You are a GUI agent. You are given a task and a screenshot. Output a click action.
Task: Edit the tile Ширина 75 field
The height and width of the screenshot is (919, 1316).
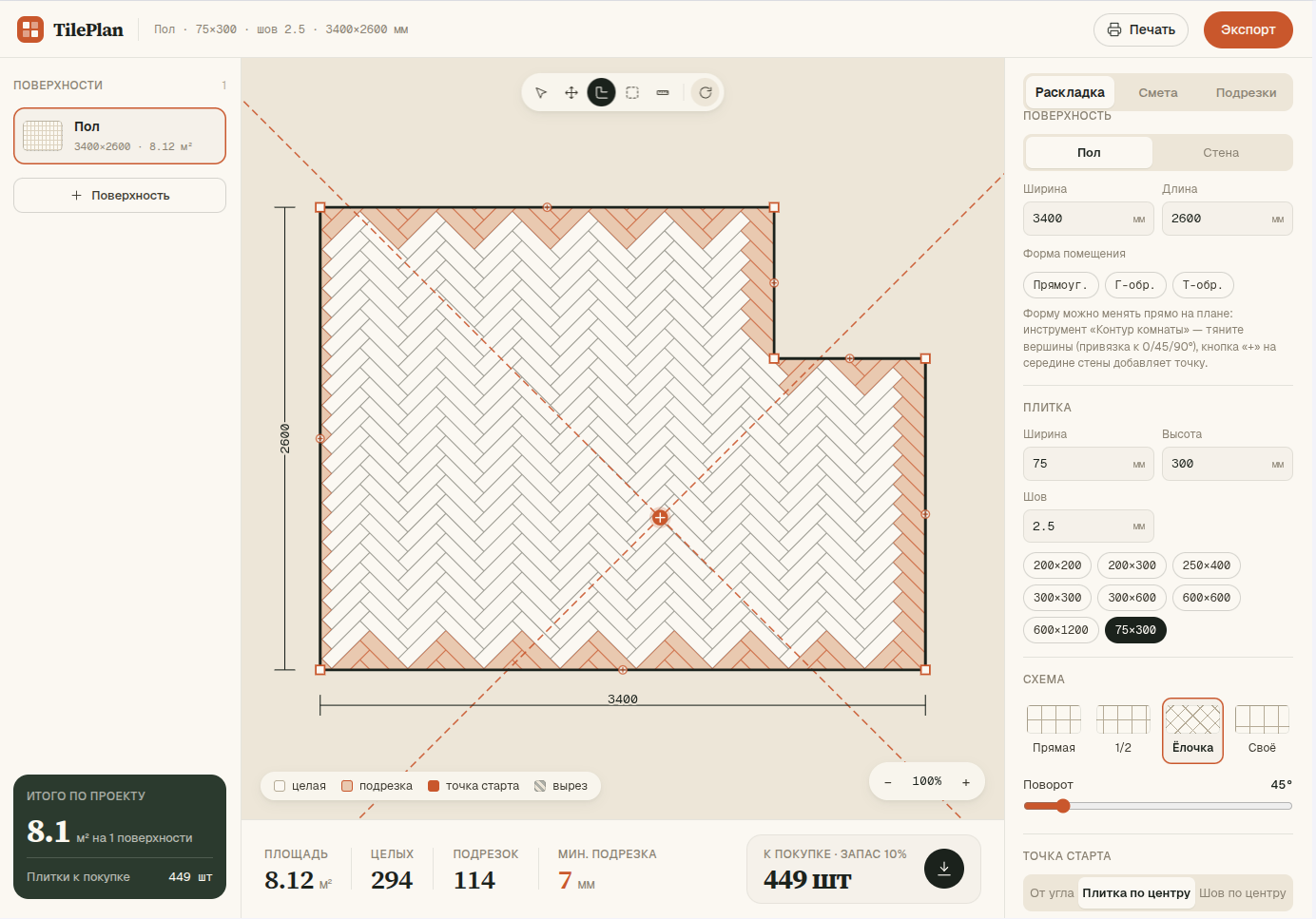point(1089,464)
